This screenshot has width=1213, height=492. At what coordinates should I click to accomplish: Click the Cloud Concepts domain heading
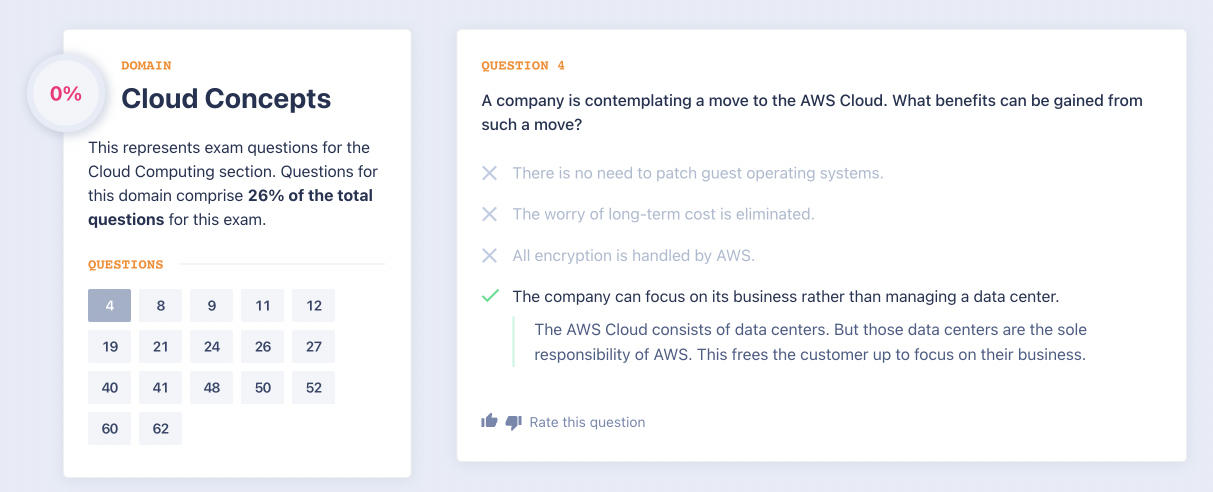pyautogui.click(x=226, y=98)
